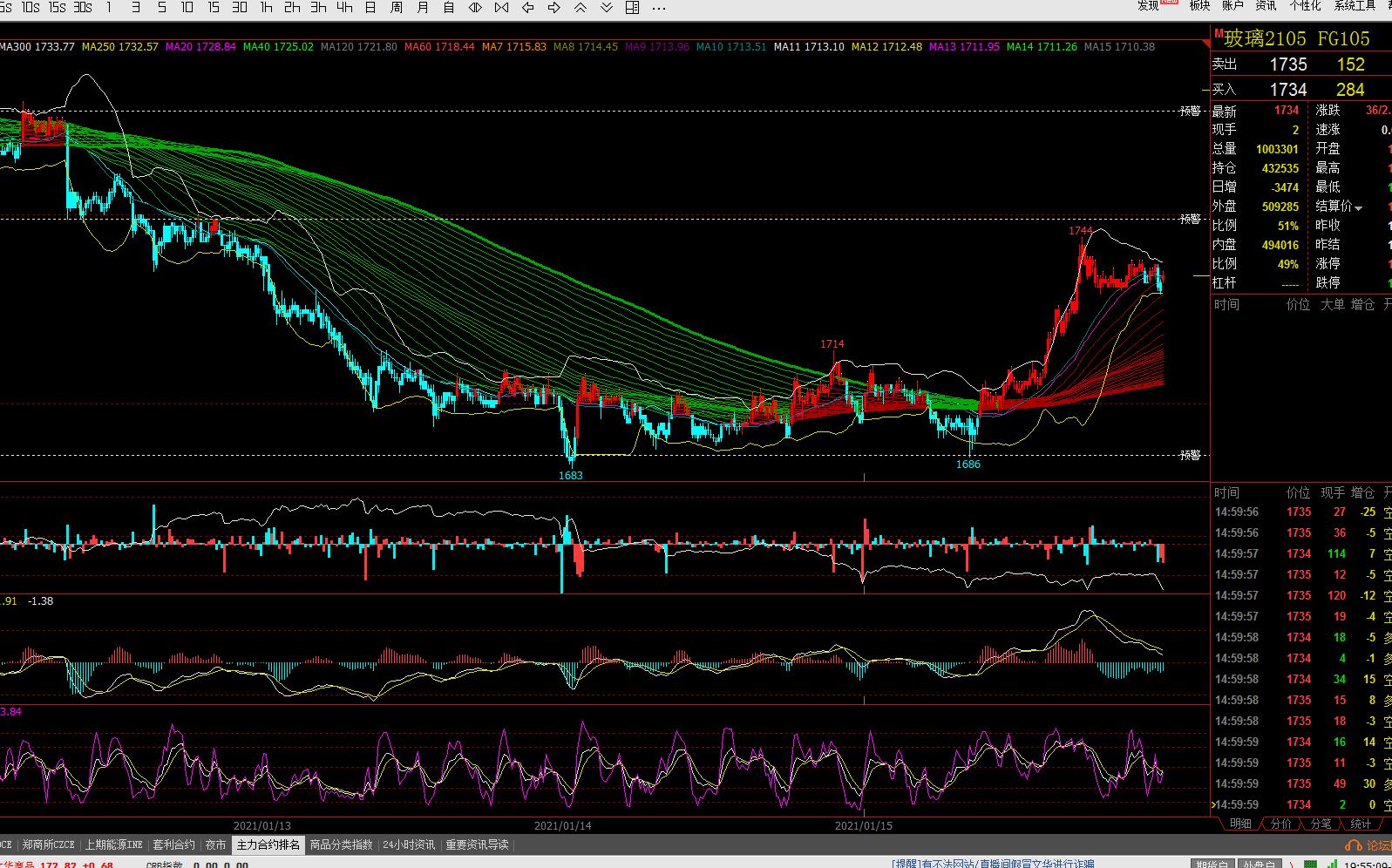Click the left arrow navigation icon
Image resolution: width=1392 pixels, height=868 pixels.
click(527, 7)
